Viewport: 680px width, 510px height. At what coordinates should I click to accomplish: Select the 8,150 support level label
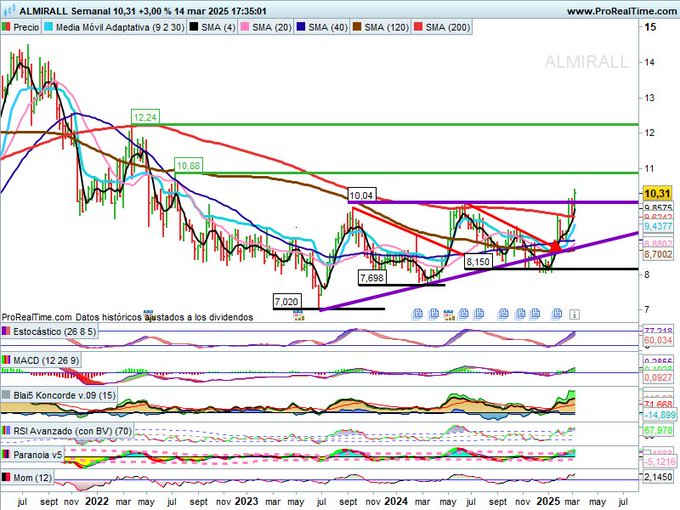478,262
